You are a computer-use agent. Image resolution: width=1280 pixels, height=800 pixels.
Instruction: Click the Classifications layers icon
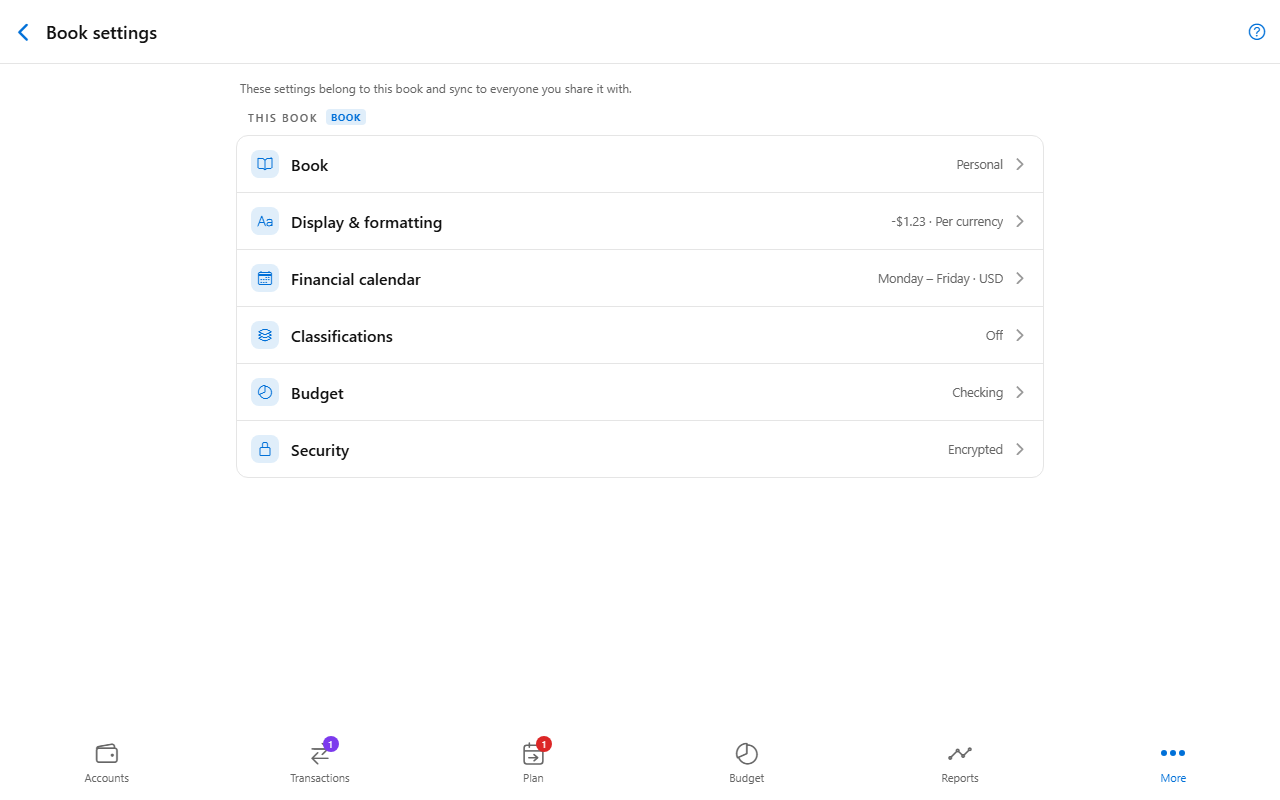tap(265, 335)
